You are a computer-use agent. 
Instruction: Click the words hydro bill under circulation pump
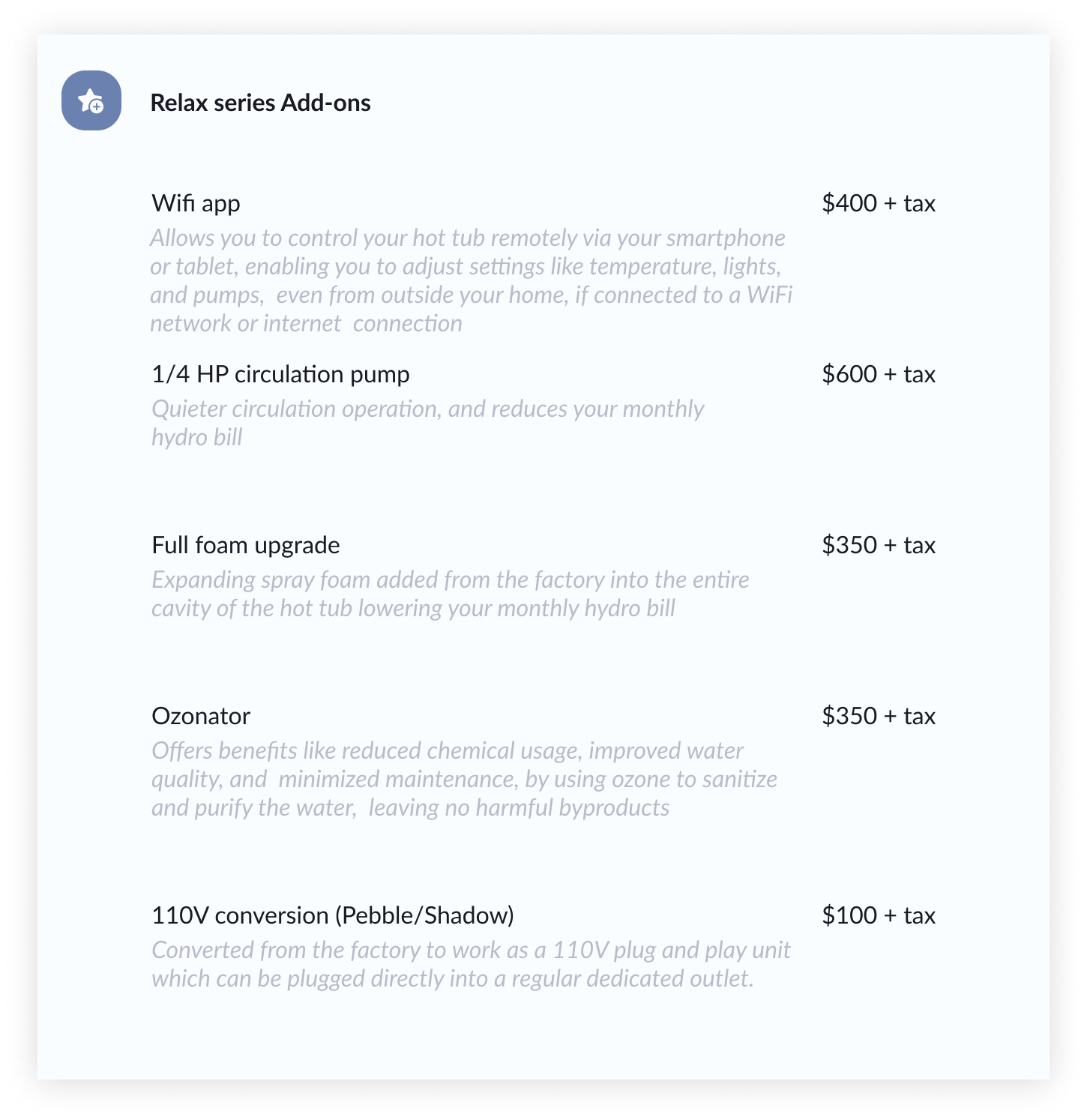[196, 438]
